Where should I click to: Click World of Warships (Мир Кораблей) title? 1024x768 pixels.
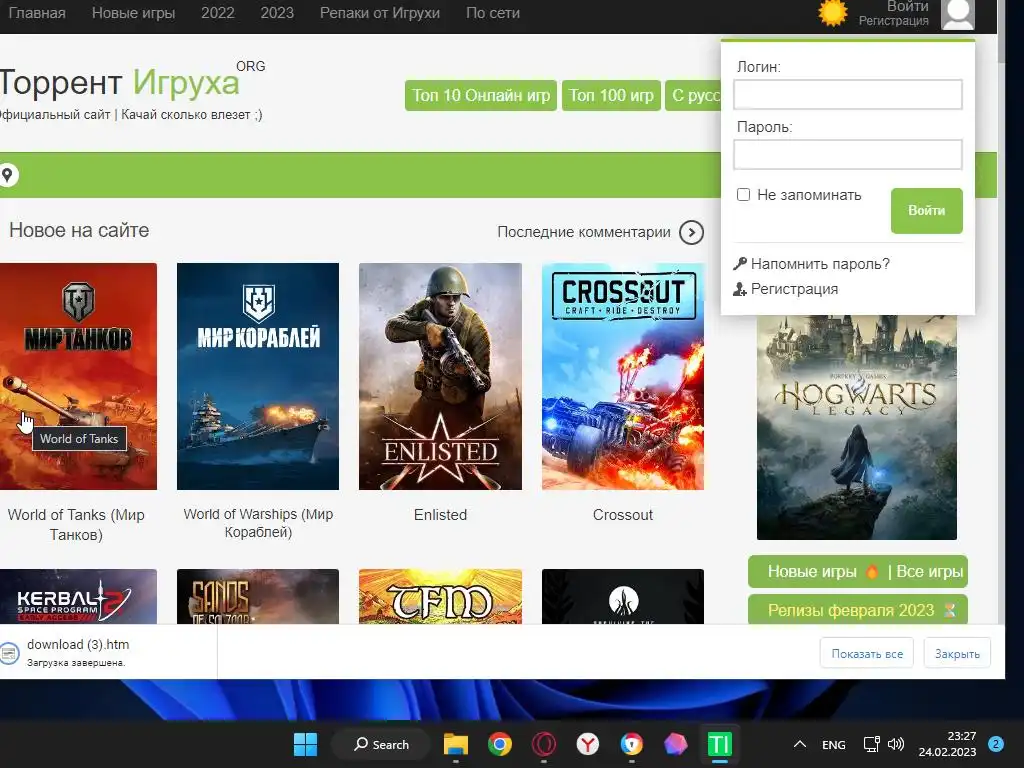[x=258, y=523]
